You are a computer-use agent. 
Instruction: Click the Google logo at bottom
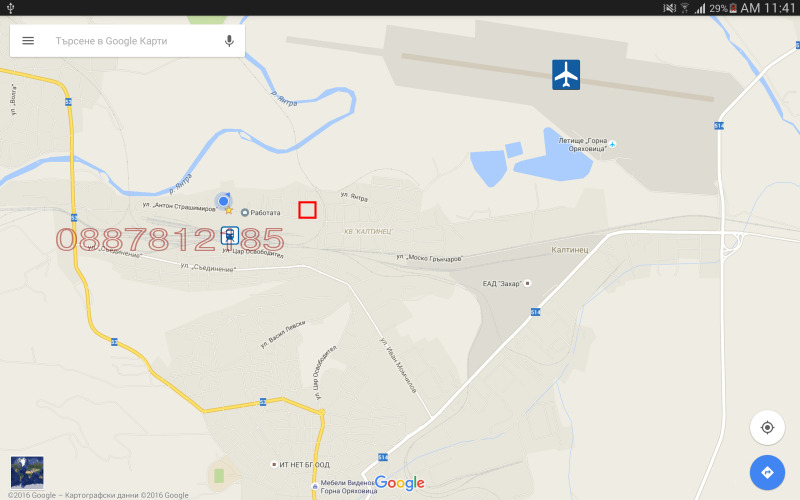point(399,483)
